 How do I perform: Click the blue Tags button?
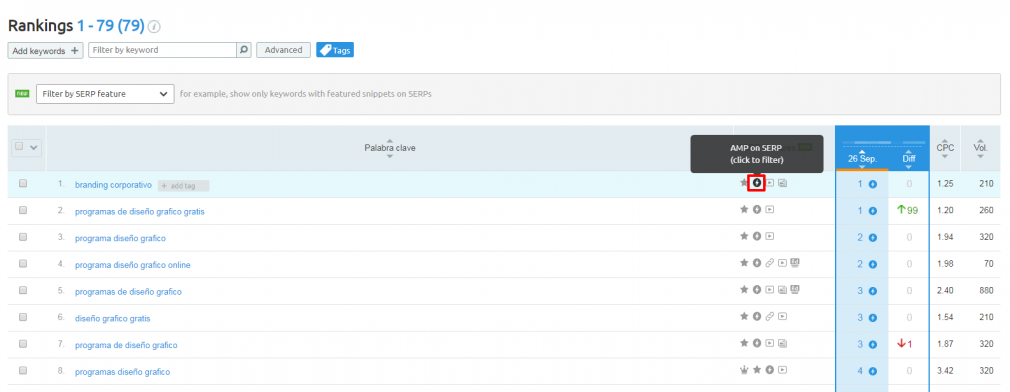(x=335, y=50)
